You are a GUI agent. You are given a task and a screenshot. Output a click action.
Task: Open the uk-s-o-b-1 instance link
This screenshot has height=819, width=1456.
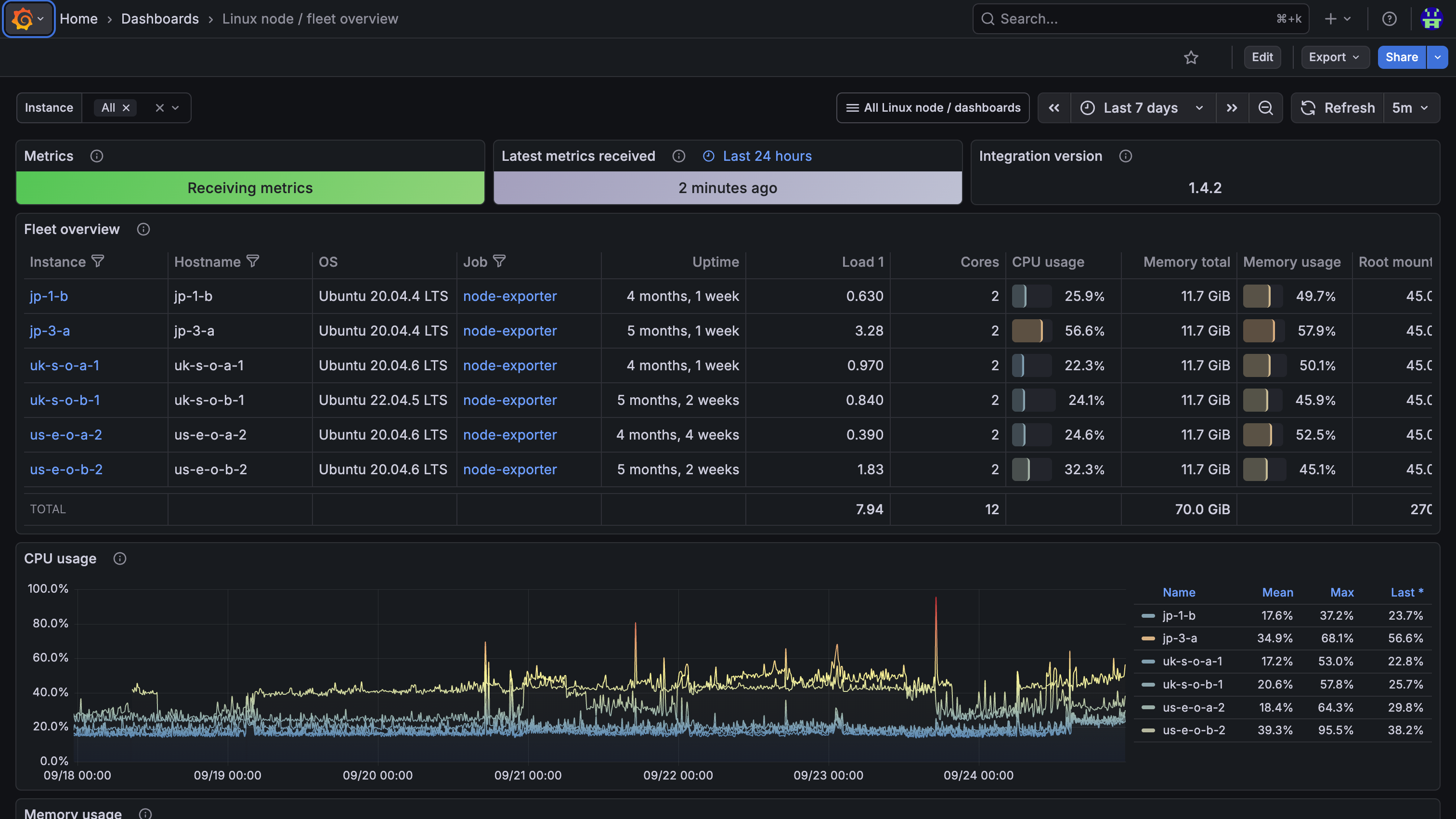pos(65,400)
